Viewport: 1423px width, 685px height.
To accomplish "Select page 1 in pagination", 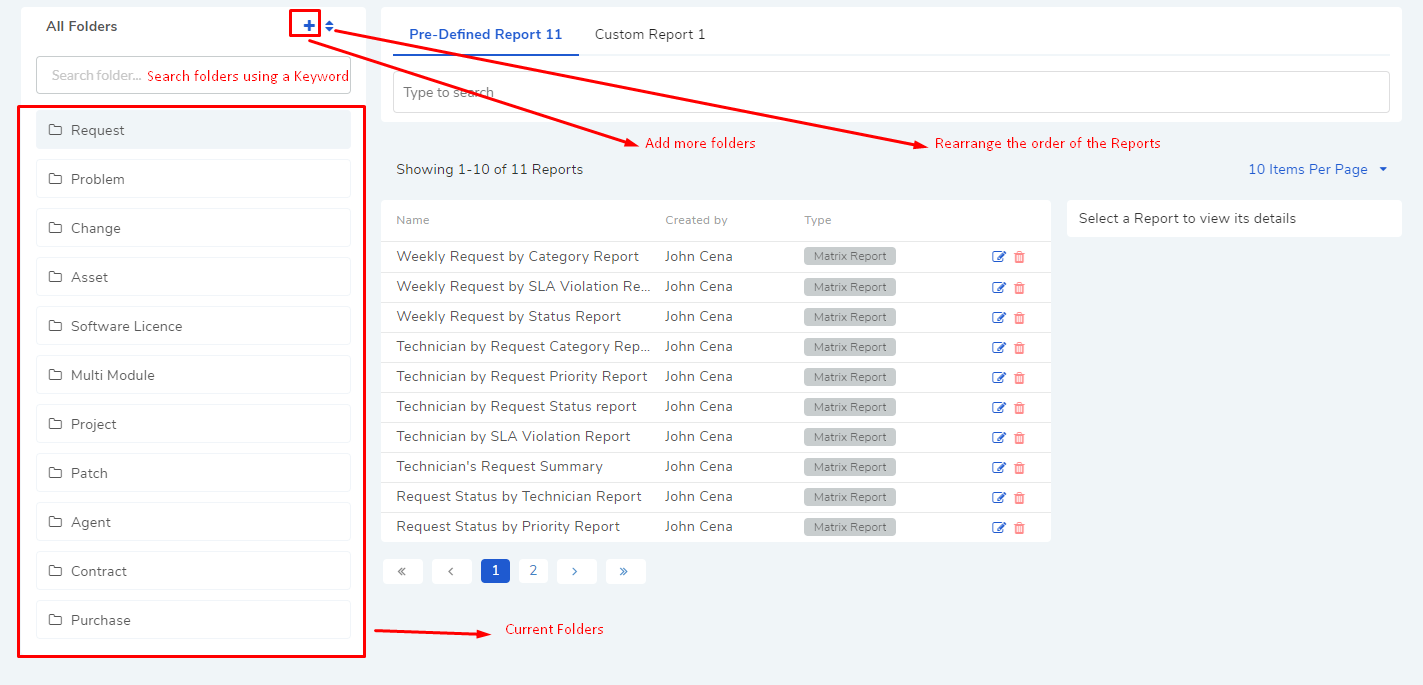I will point(495,571).
